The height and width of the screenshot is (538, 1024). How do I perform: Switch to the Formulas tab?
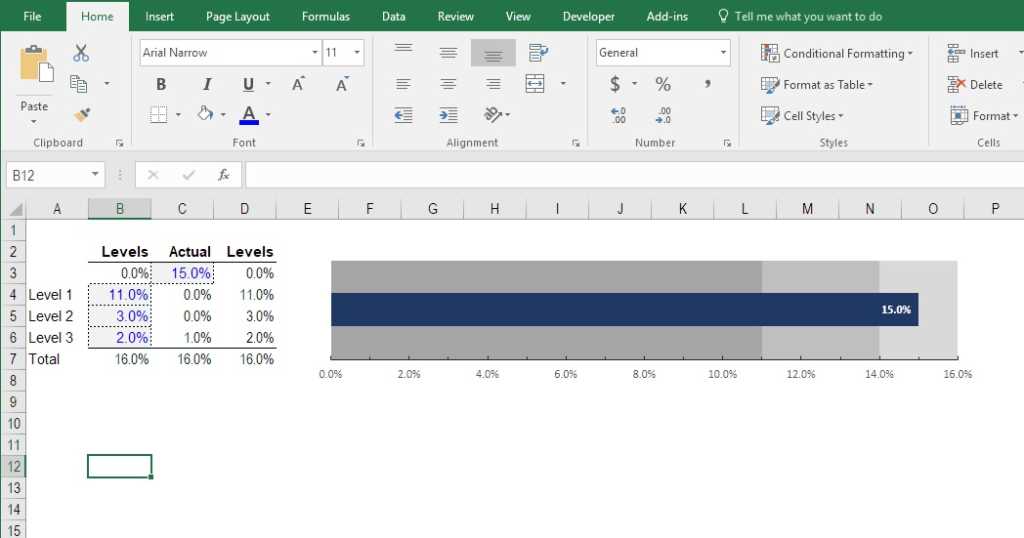click(324, 16)
